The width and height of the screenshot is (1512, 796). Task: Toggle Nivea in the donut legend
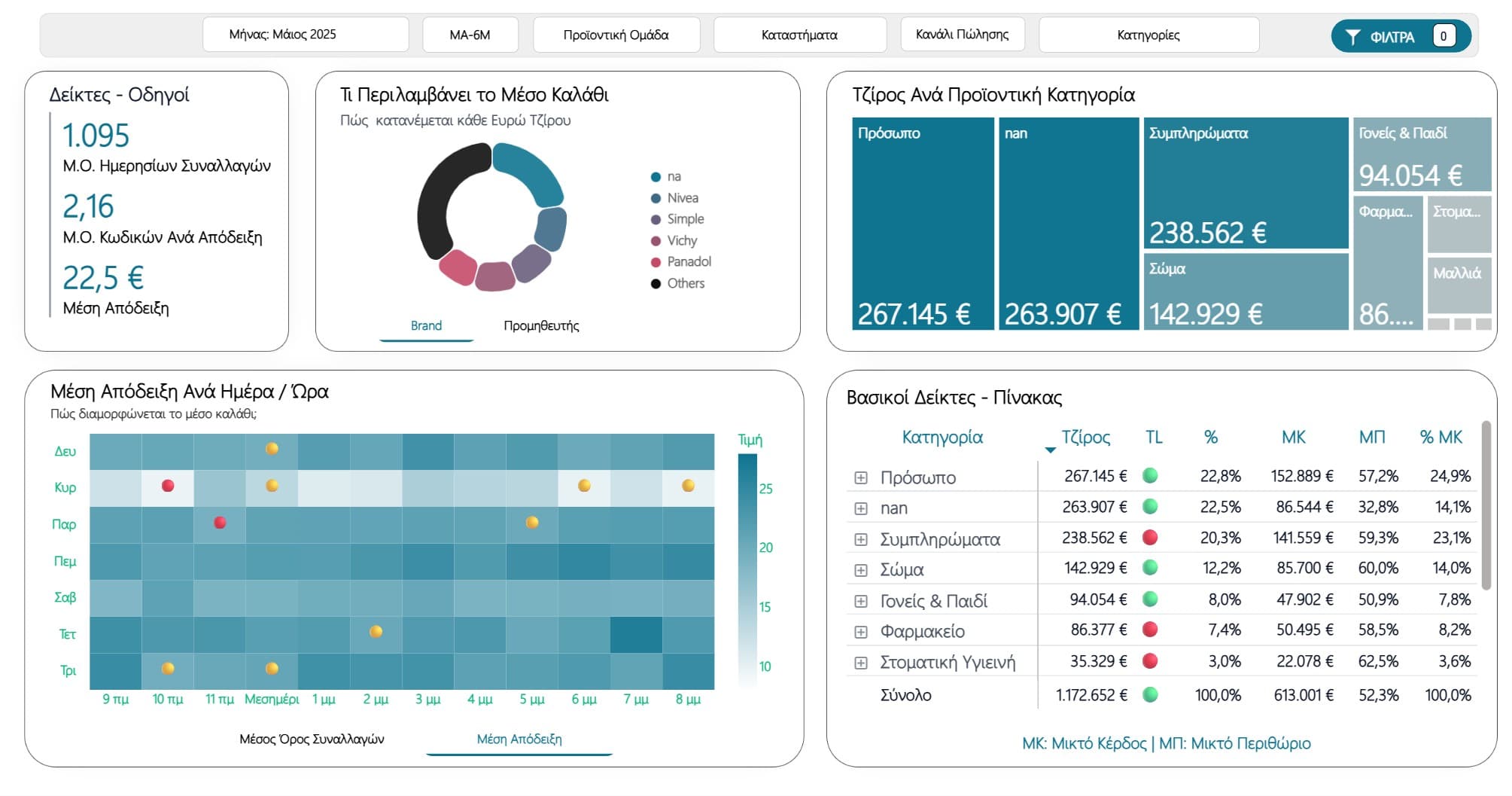[x=682, y=198]
